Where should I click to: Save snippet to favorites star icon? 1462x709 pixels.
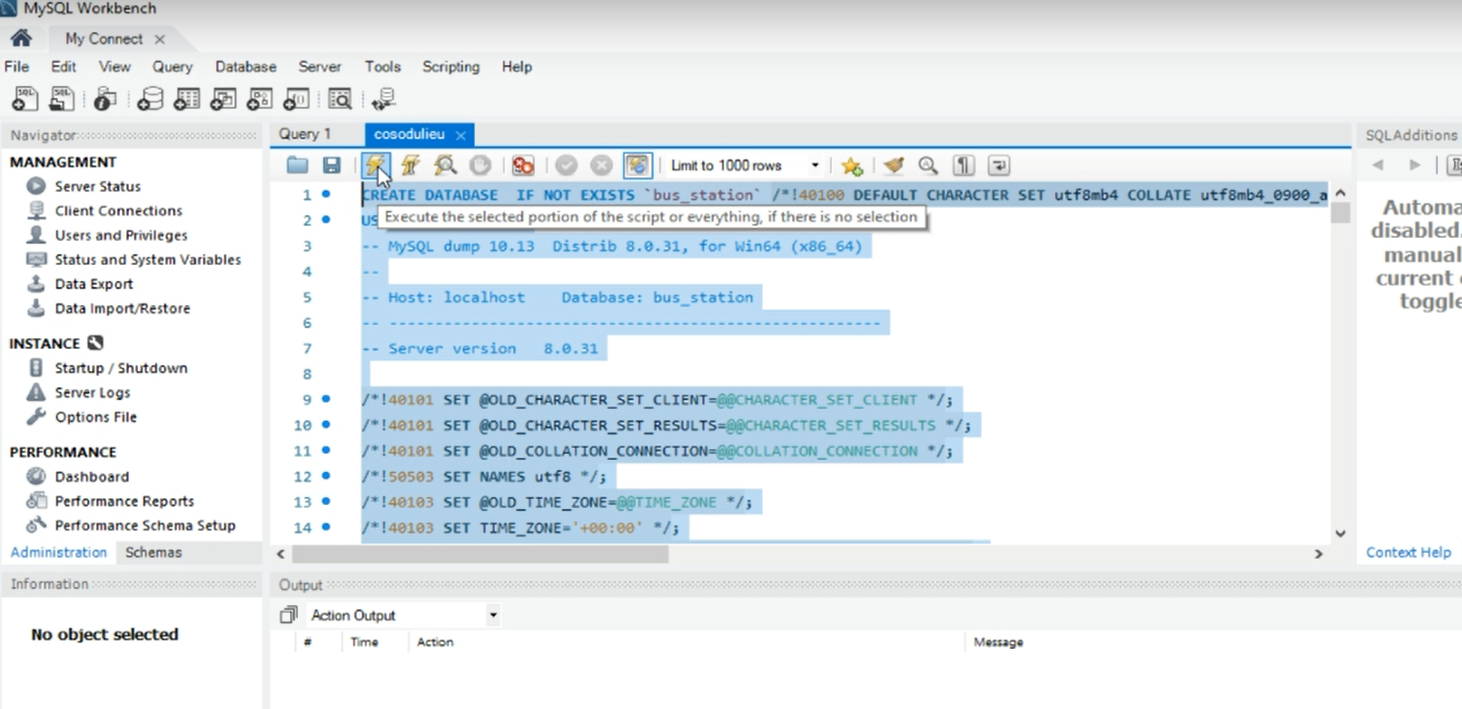coord(851,165)
